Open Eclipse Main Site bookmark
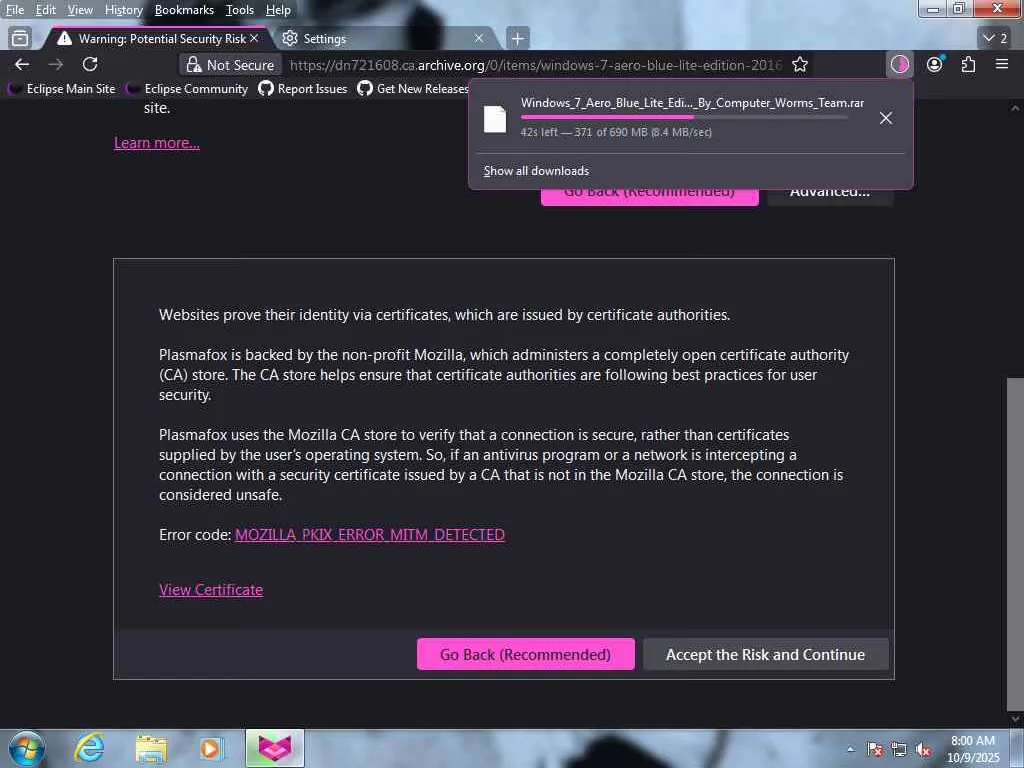1024x768 pixels. click(62, 88)
